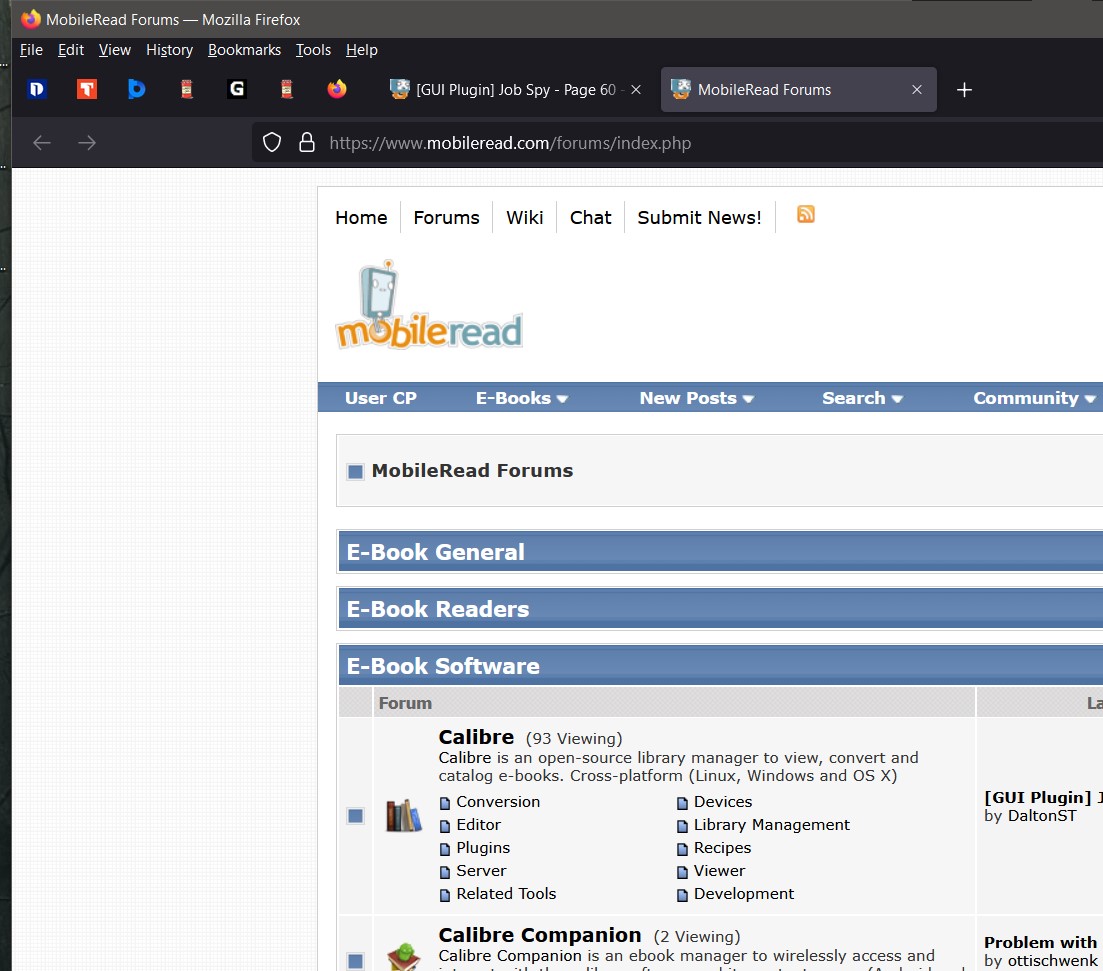
Task: Open a new tab with plus button
Action: click(x=964, y=89)
